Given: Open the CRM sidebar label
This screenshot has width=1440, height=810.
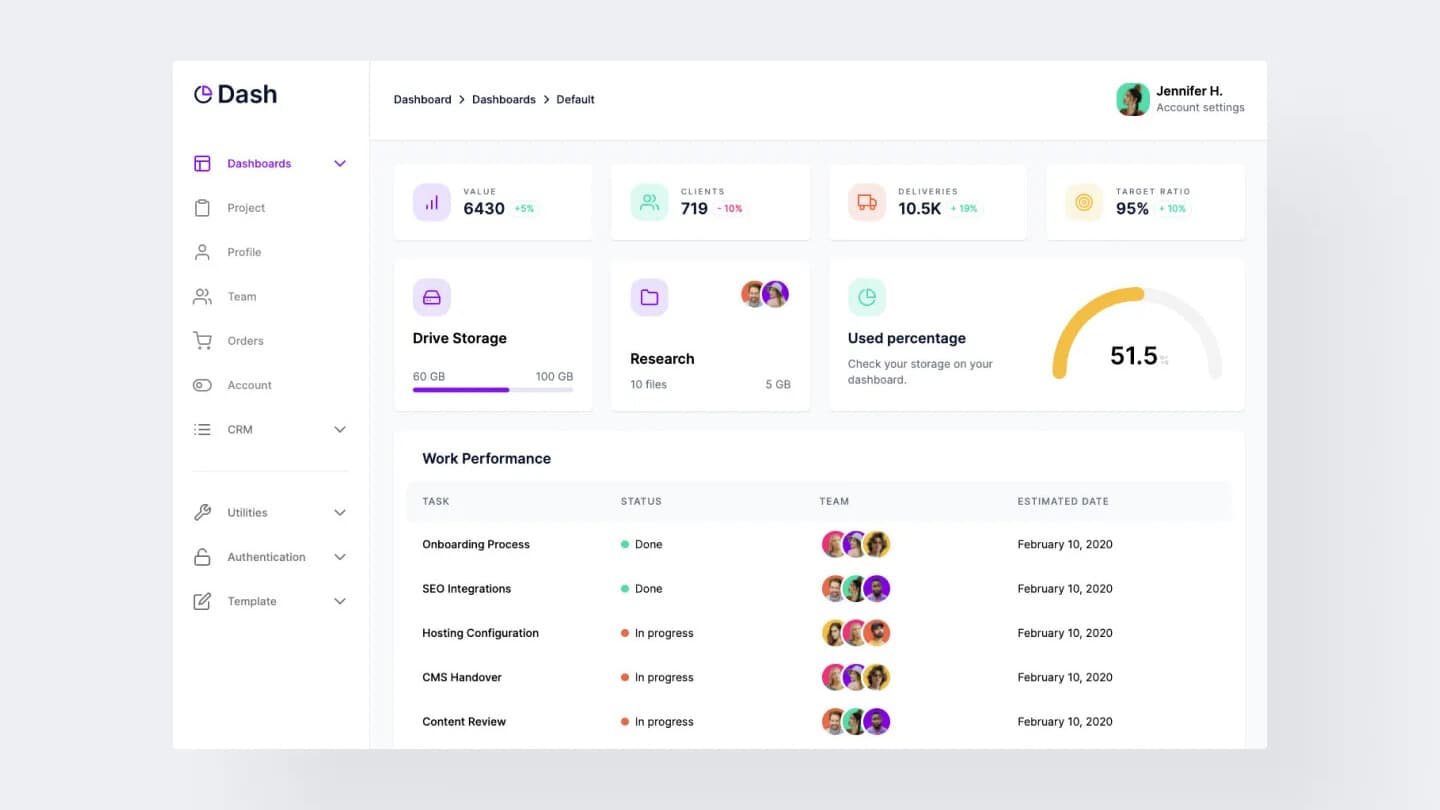Looking at the screenshot, I should 240,429.
